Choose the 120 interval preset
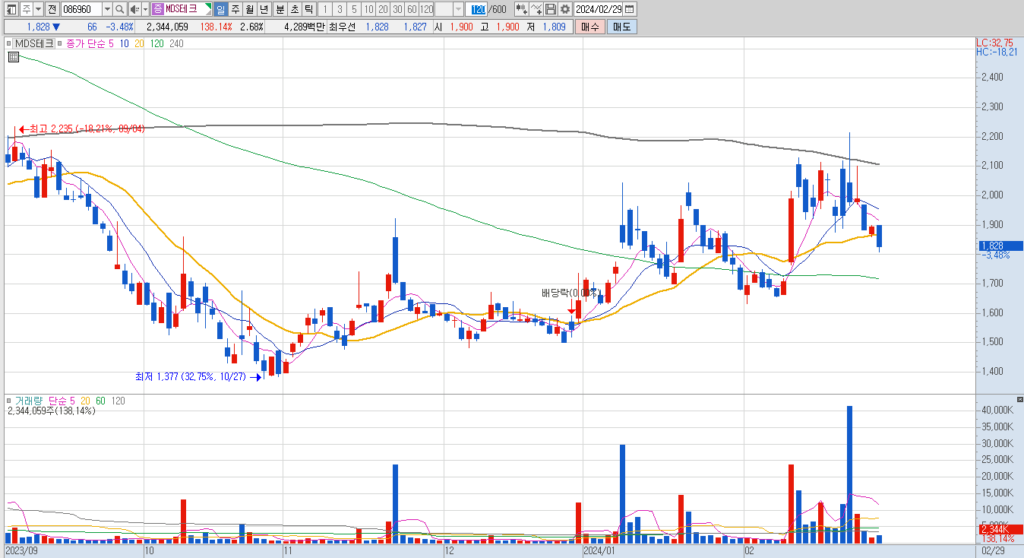Viewport: 1024px width, 558px height. (x=426, y=9)
